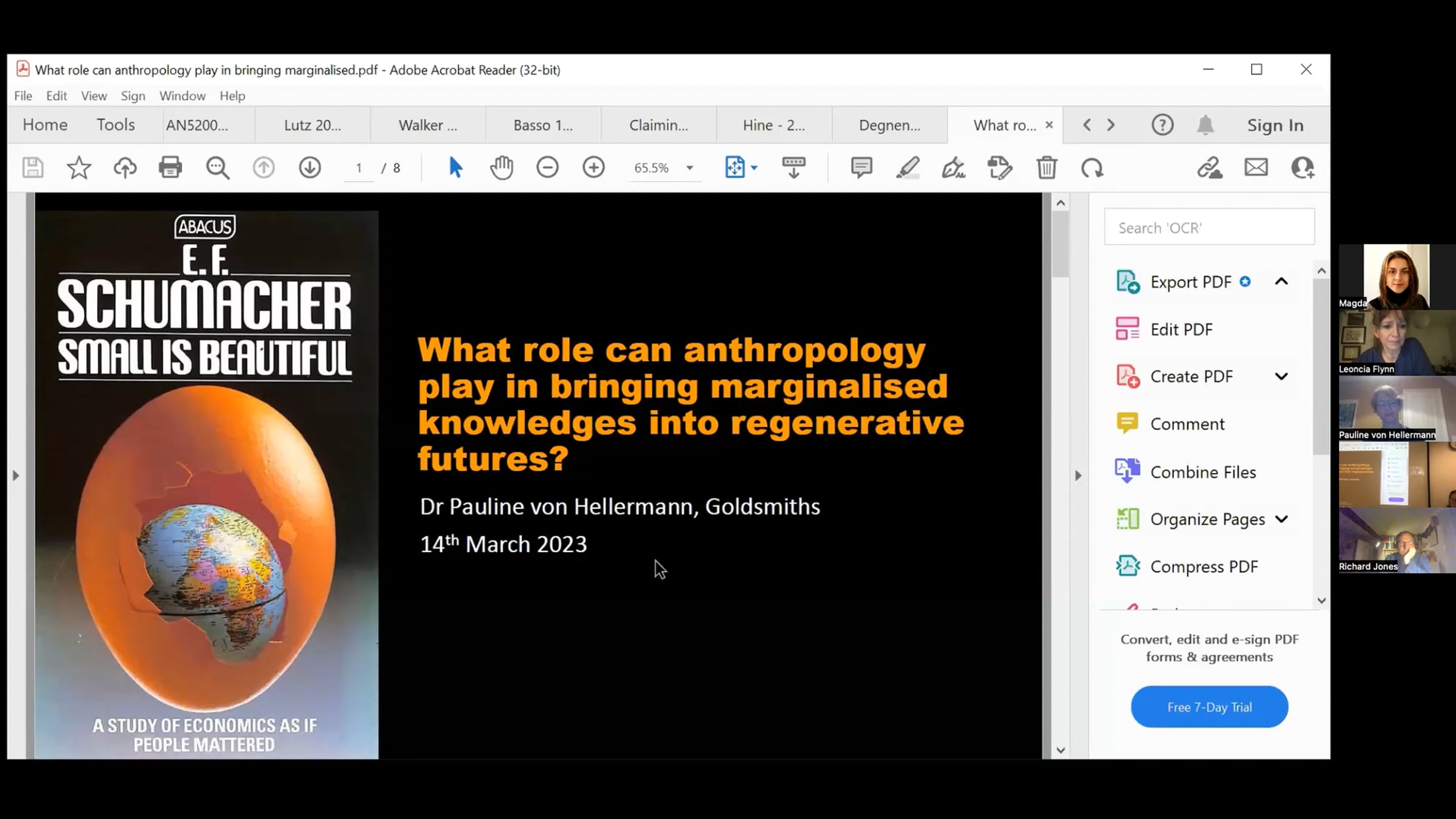The height and width of the screenshot is (819, 1456).
Task: Activate the Hand pan tool
Action: click(502, 167)
